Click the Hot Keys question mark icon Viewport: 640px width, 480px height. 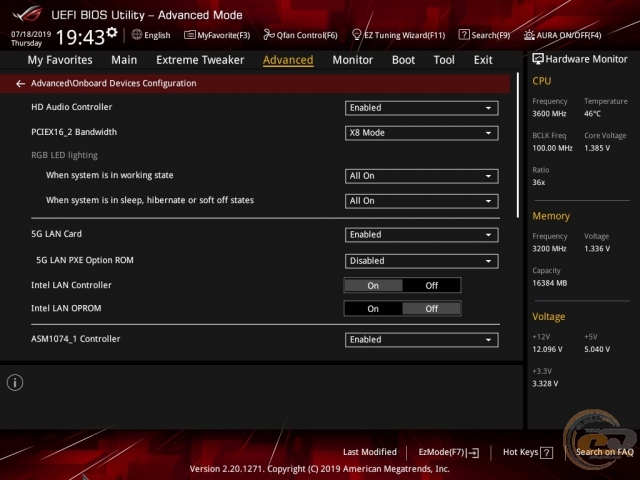click(546, 452)
